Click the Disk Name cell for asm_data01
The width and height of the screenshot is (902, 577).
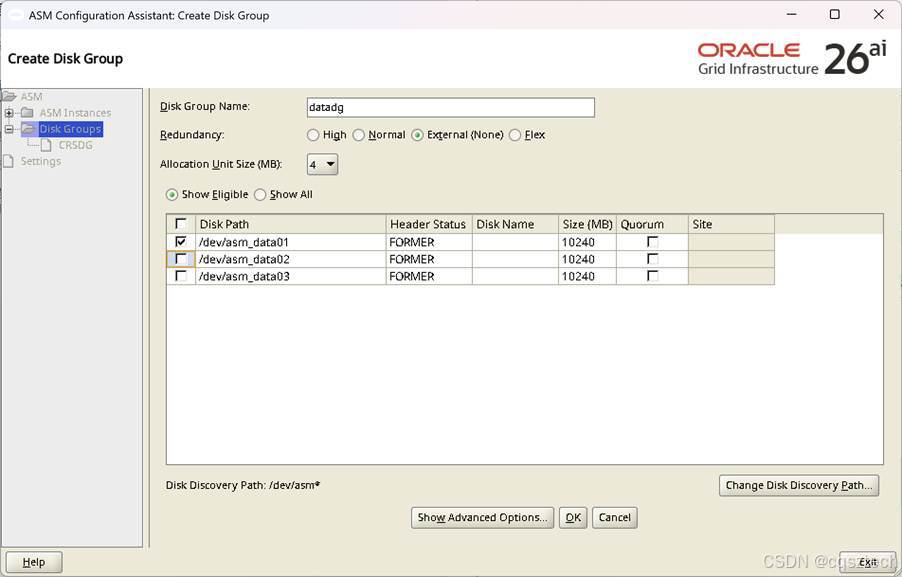pyautogui.click(x=515, y=242)
